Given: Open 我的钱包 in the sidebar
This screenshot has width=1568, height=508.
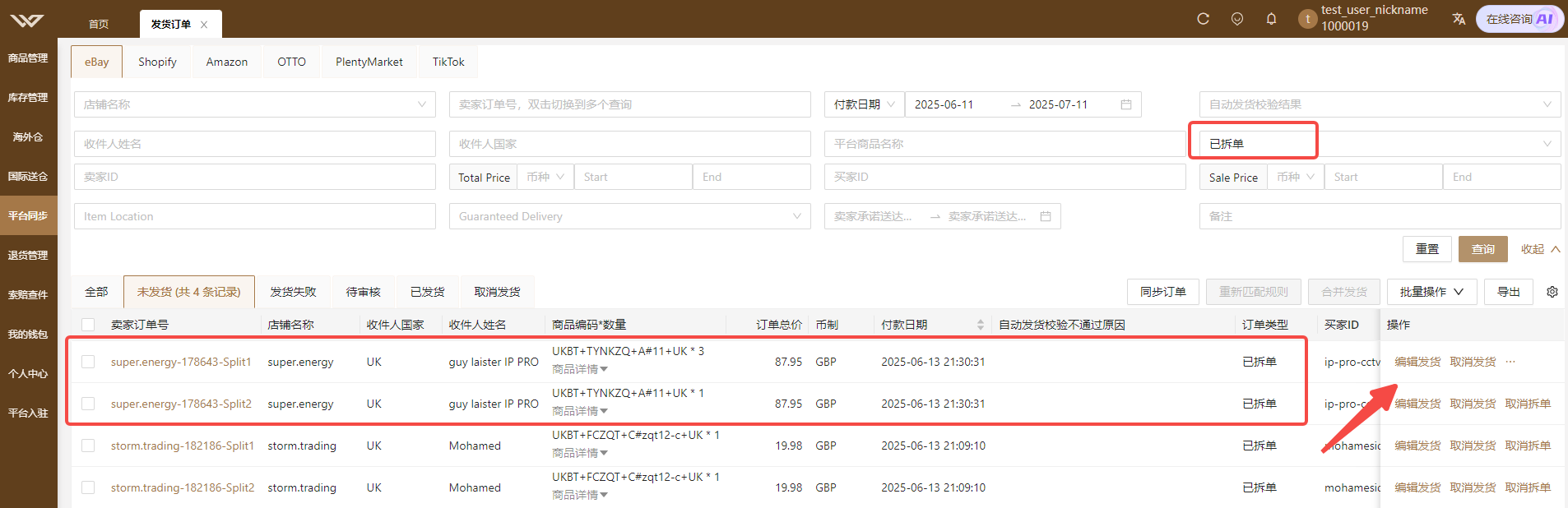Looking at the screenshot, I should [x=28, y=335].
